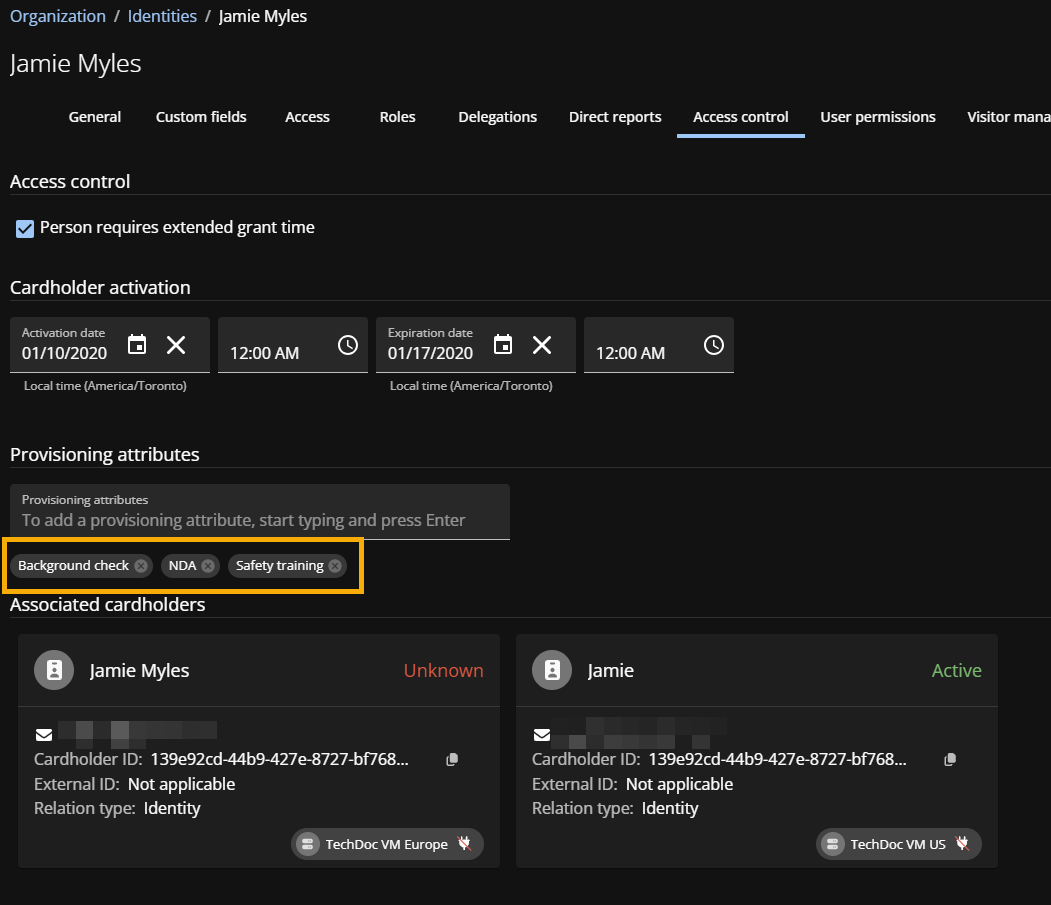The height and width of the screenshot is (905, 1051).
Task: Open activation time clock picker
Action: pos(347,345)
